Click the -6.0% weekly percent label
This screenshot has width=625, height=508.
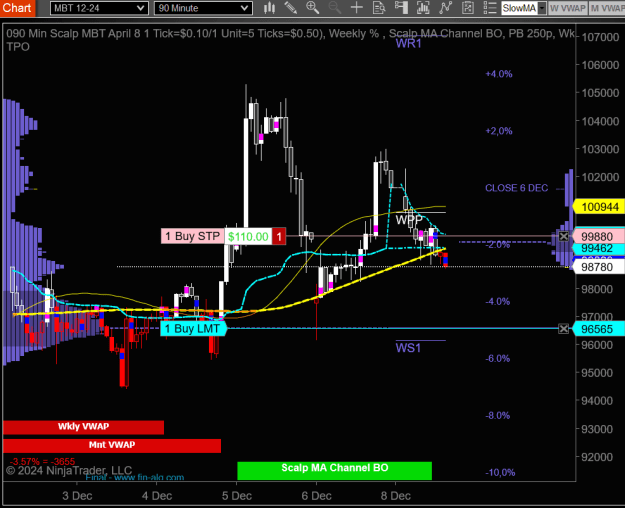point(497,358)
